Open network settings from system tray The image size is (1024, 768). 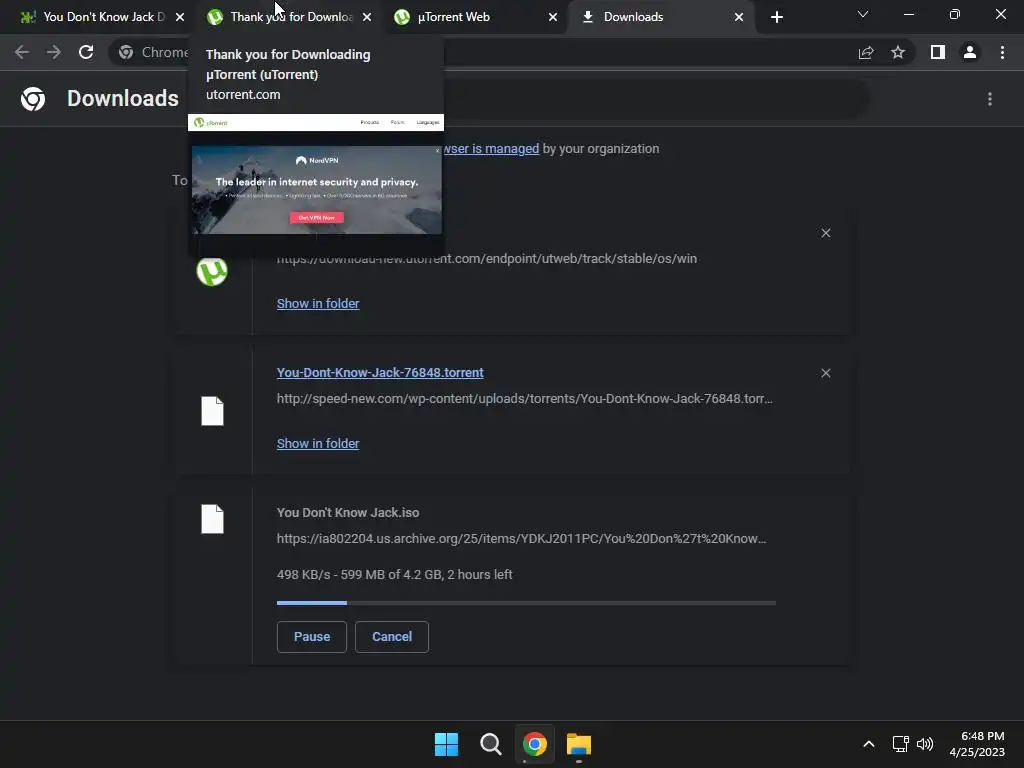[x=901, y=744]
